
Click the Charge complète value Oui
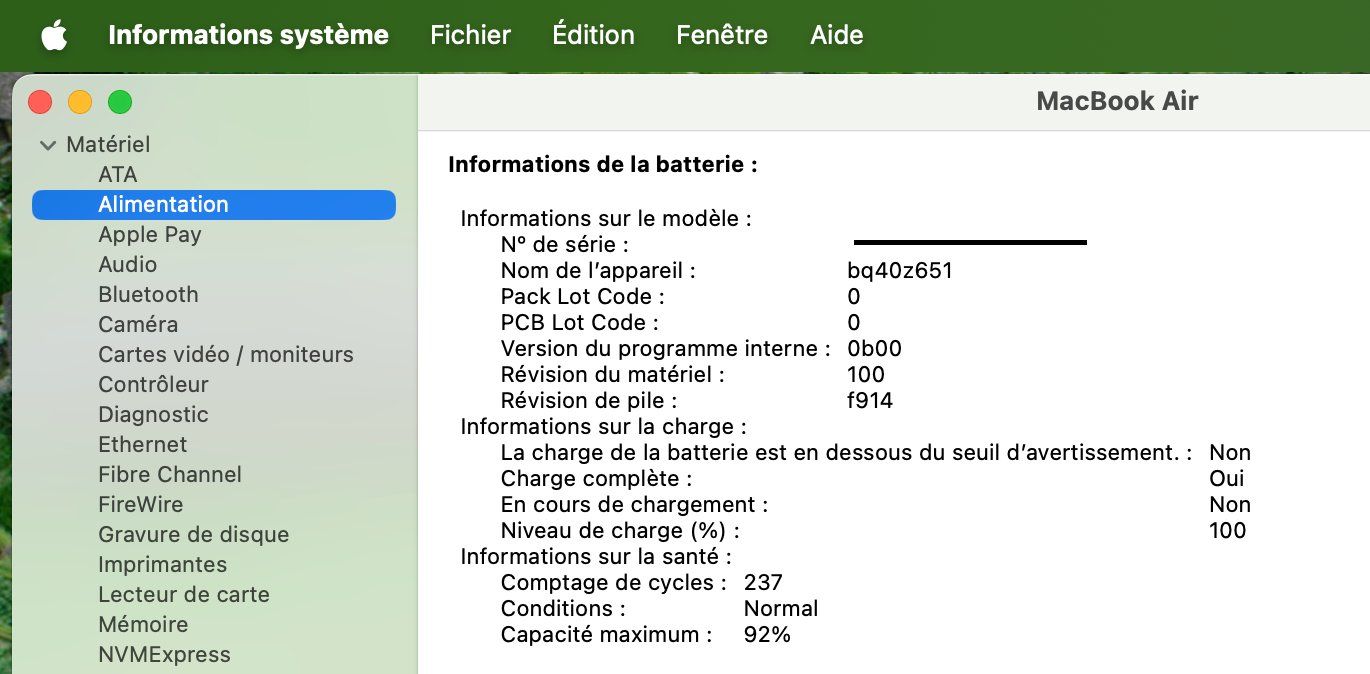[1227, 479]
